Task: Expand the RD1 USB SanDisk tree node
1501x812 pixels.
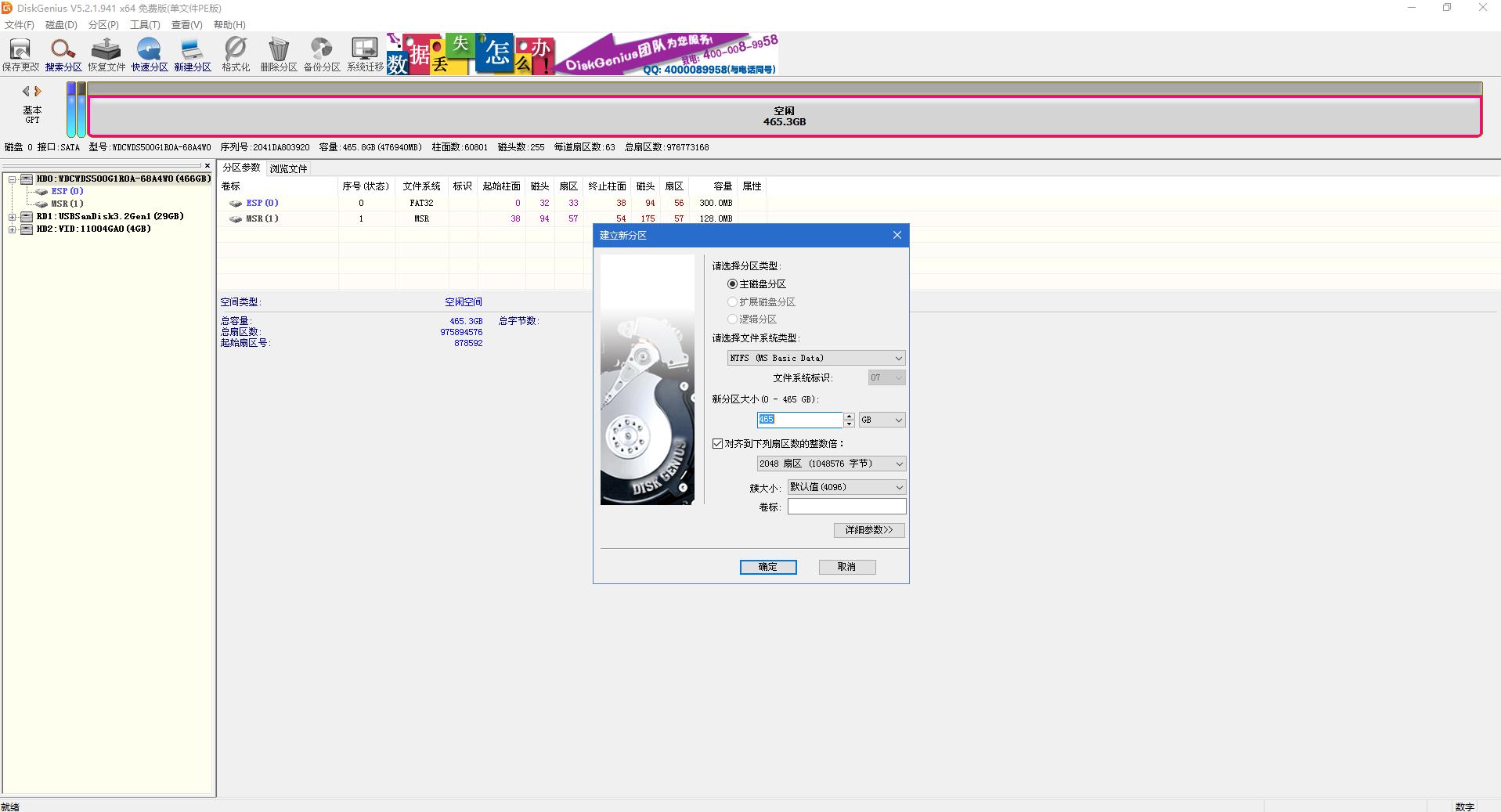Action: [13, 217]
